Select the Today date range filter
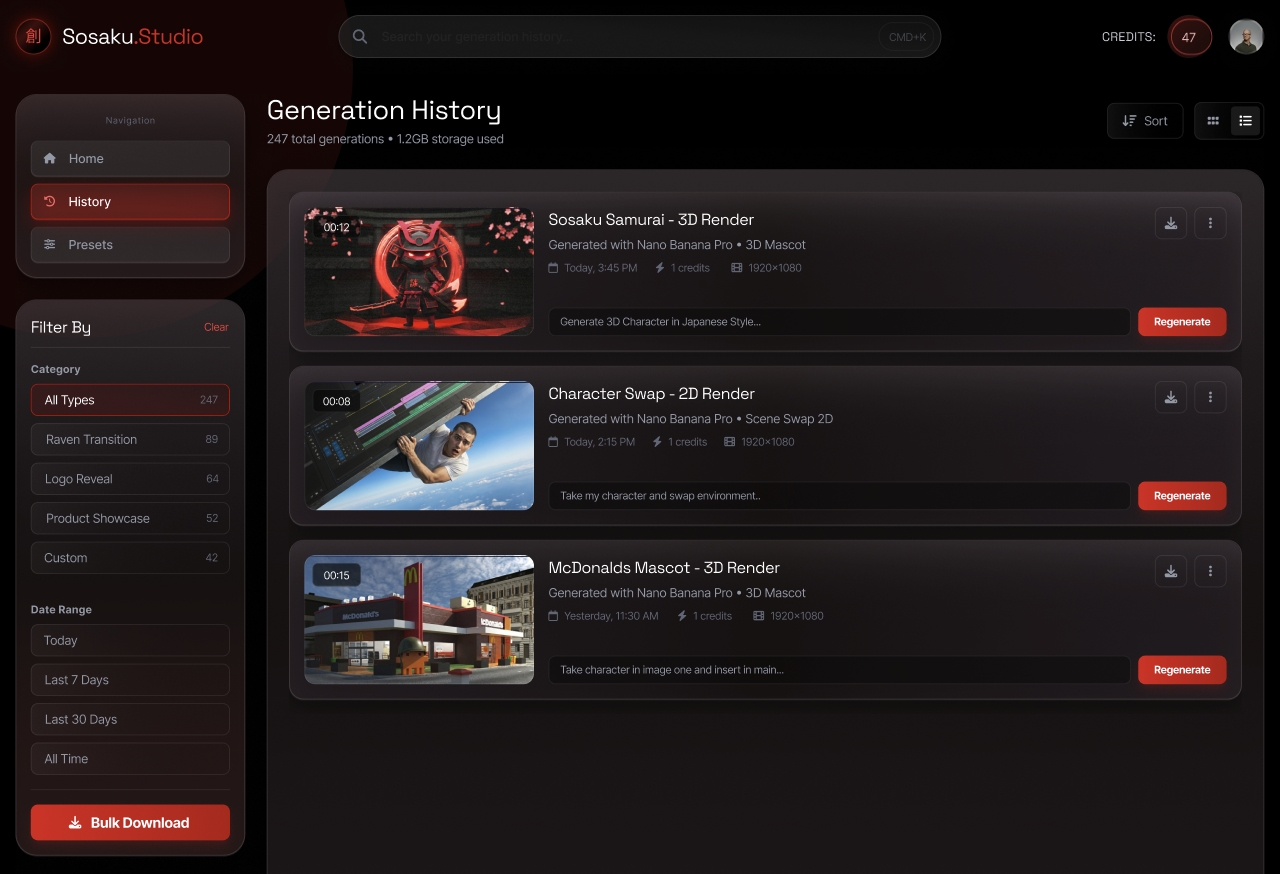This screenshot has width=1280, height=874. (130, 640)
